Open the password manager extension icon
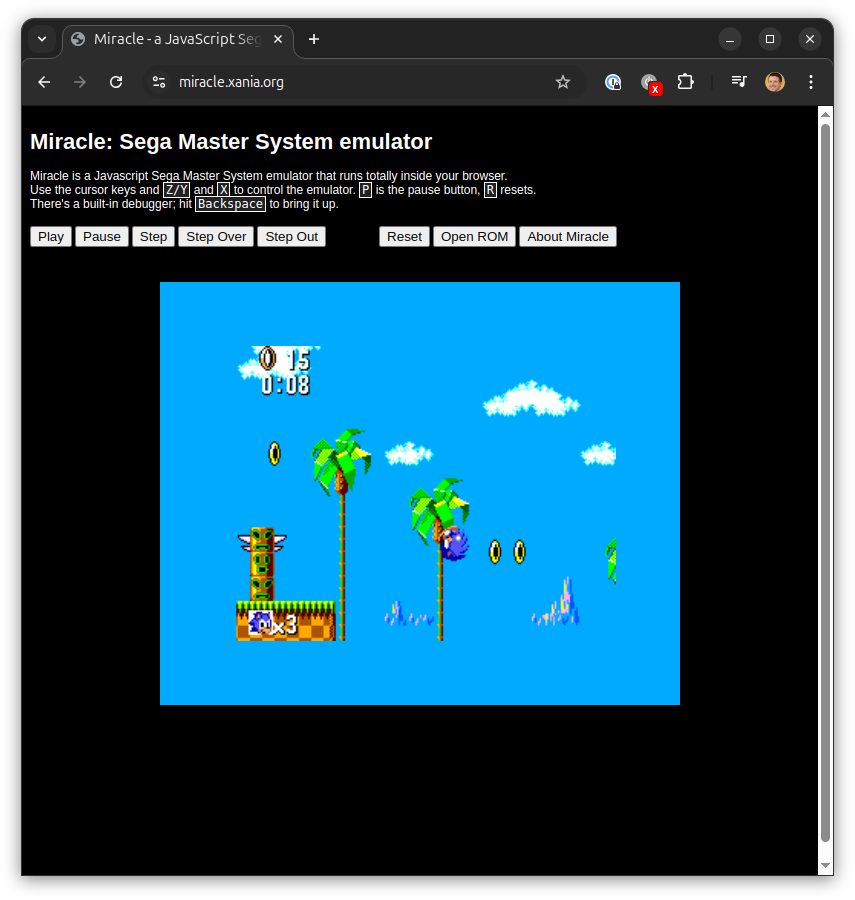Viewport: 855px width, 900px height. pyautogui.click(x=613, y=83)
